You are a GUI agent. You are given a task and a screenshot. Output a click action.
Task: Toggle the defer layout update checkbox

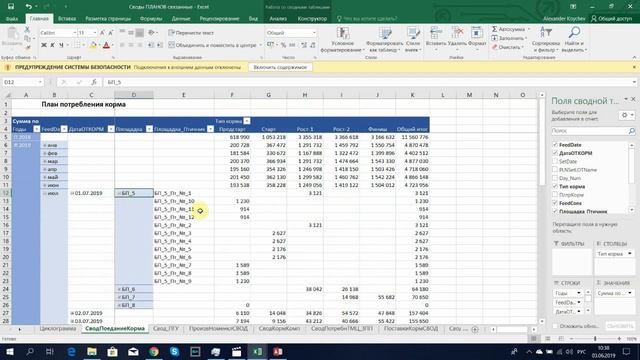tap(555, 326)
